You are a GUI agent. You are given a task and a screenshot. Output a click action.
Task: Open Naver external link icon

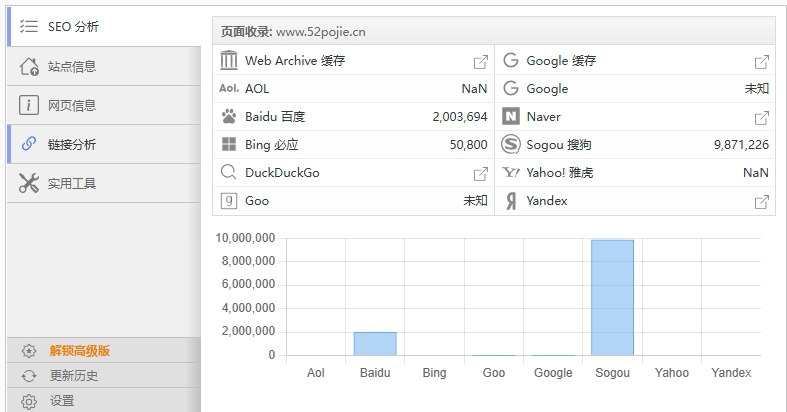(761, 118)
